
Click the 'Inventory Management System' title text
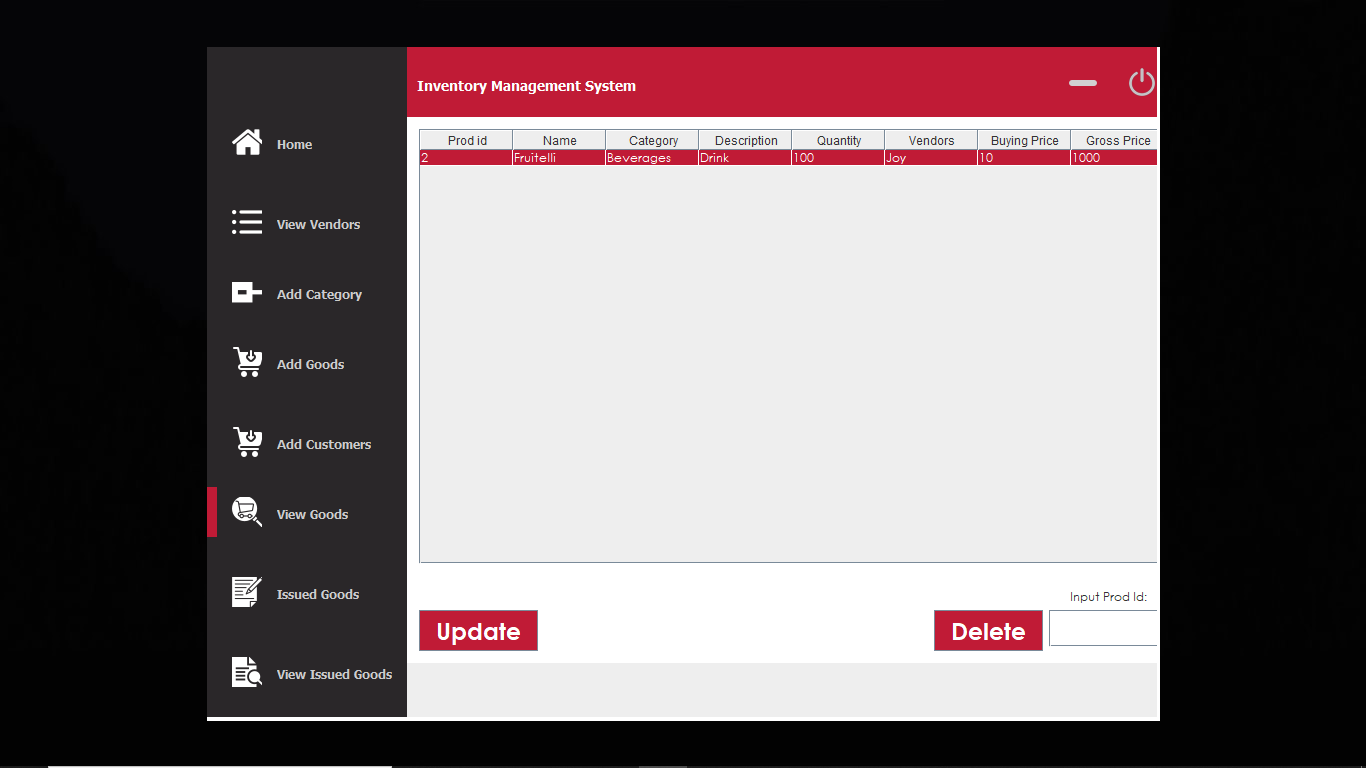(526, 86)
